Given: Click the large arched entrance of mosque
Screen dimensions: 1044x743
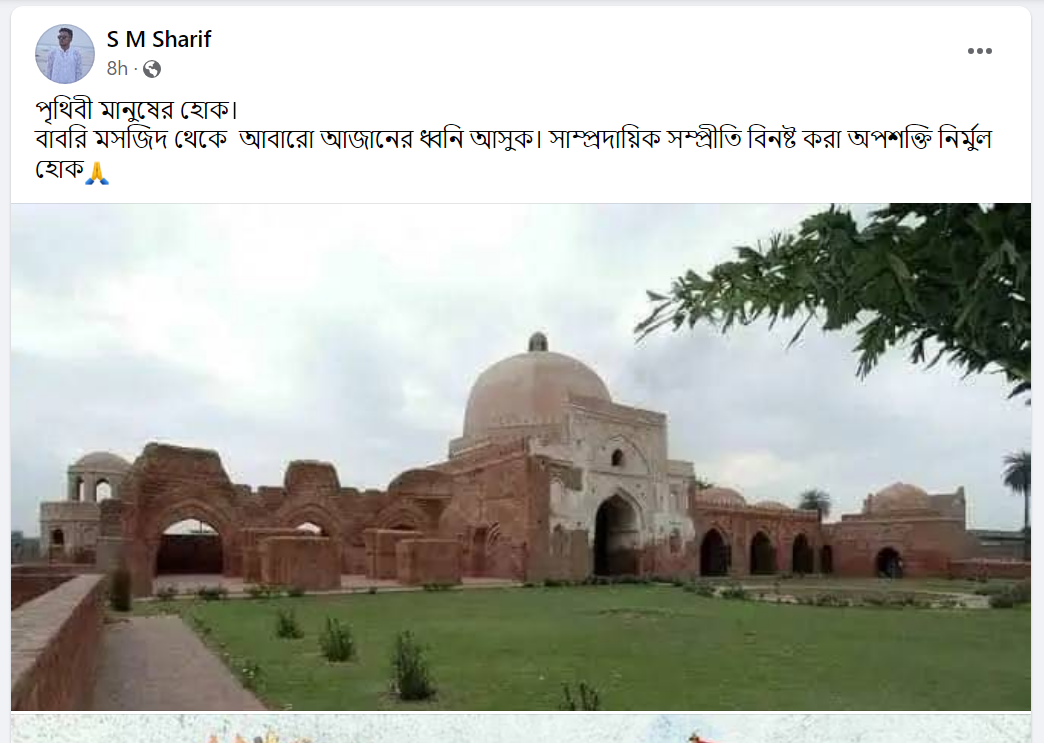Looking at the screenshot, I should point(617,535).
